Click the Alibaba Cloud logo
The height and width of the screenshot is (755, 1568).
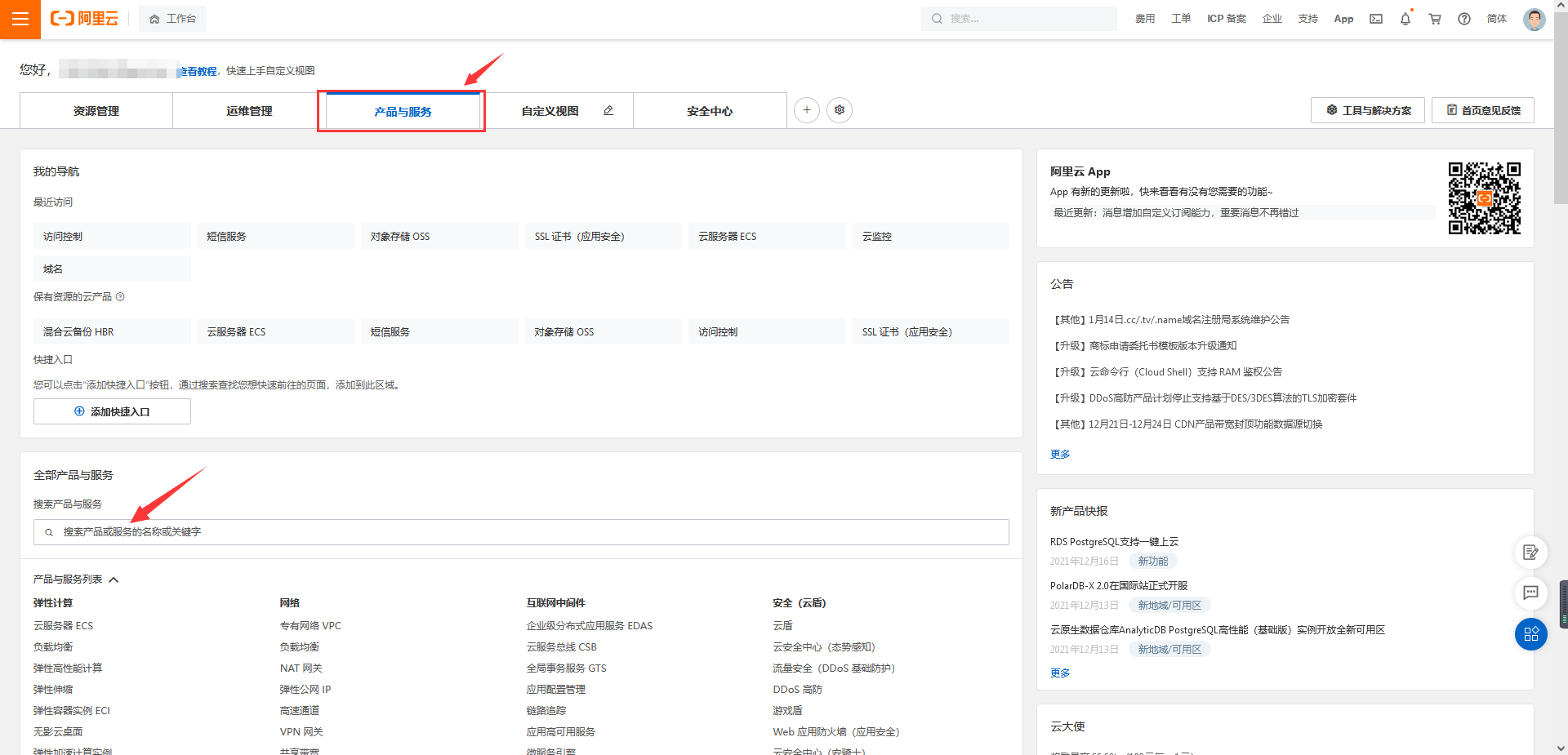(x=84, y=19)
